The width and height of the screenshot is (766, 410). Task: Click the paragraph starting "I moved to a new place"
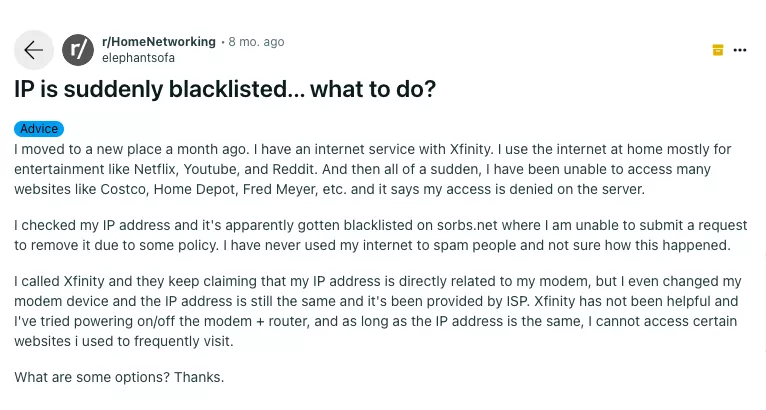click(x=372, y=169)
